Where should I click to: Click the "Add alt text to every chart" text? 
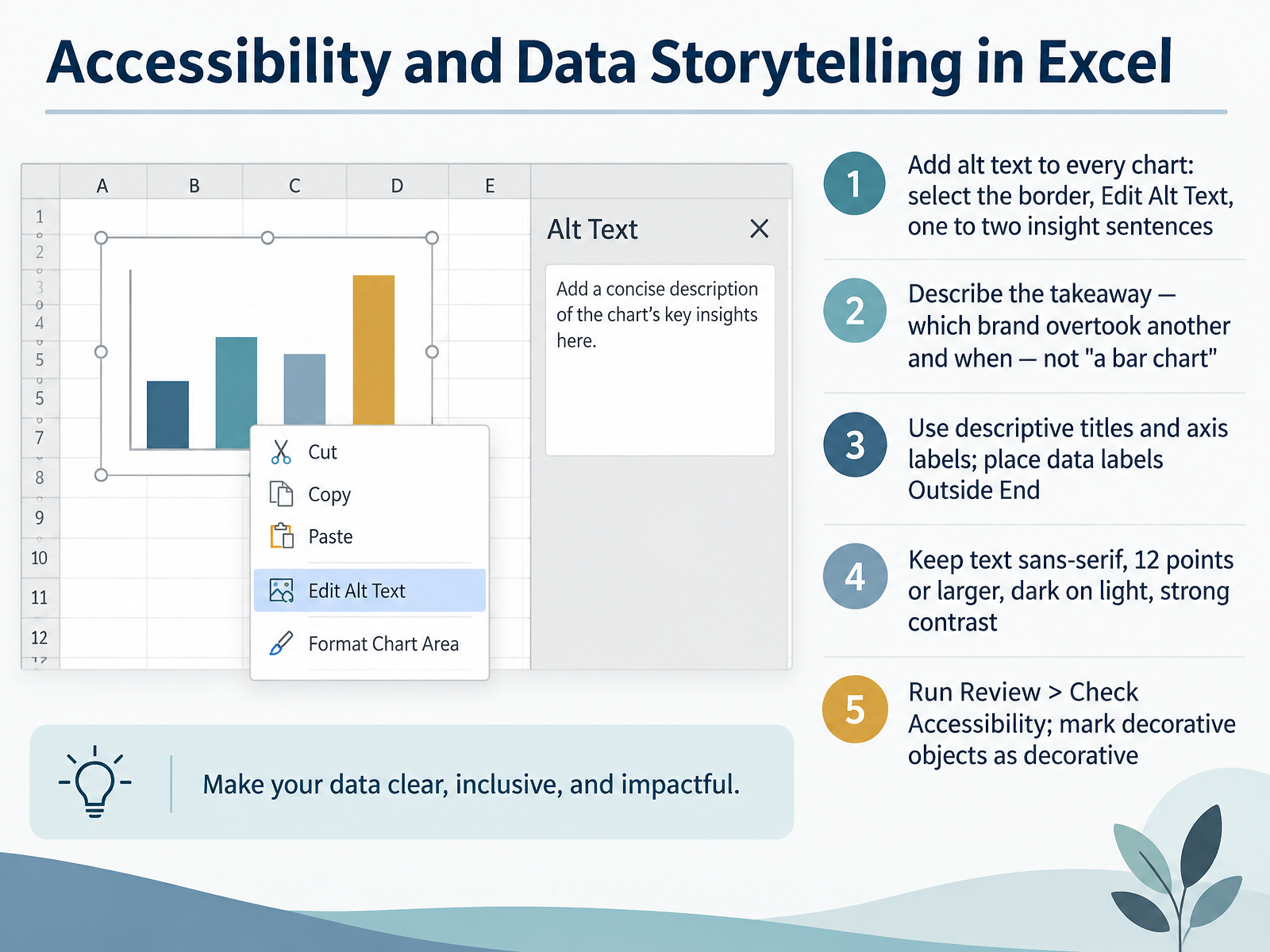1051,165
